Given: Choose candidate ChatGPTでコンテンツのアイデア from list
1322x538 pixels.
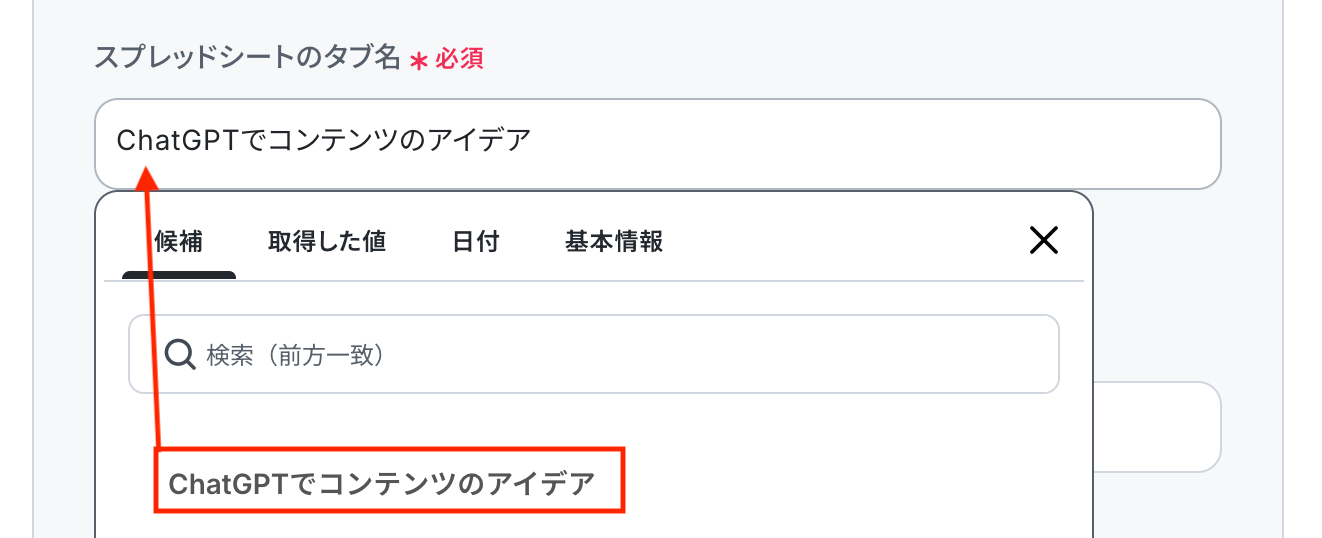Looking at the screenshot, I should [x=381, y=484].
